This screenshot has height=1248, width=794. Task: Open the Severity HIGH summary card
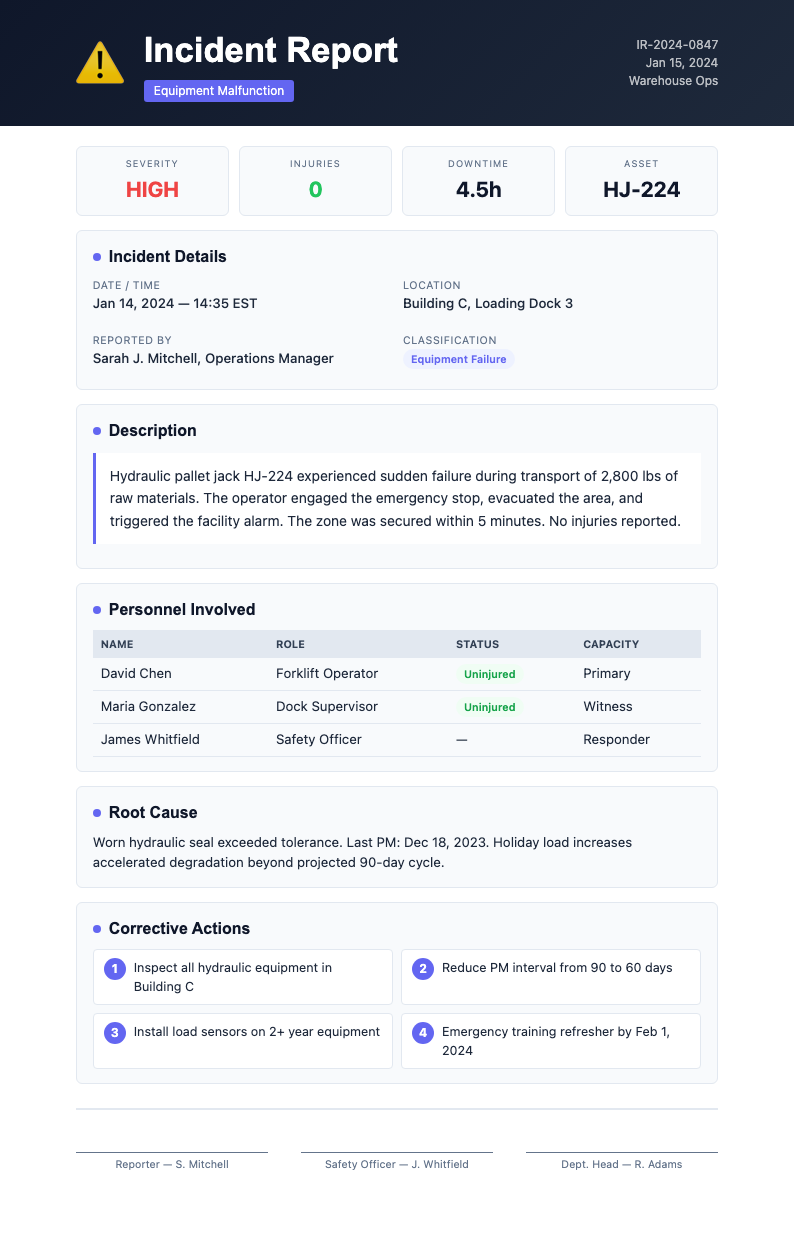[152, 181]
